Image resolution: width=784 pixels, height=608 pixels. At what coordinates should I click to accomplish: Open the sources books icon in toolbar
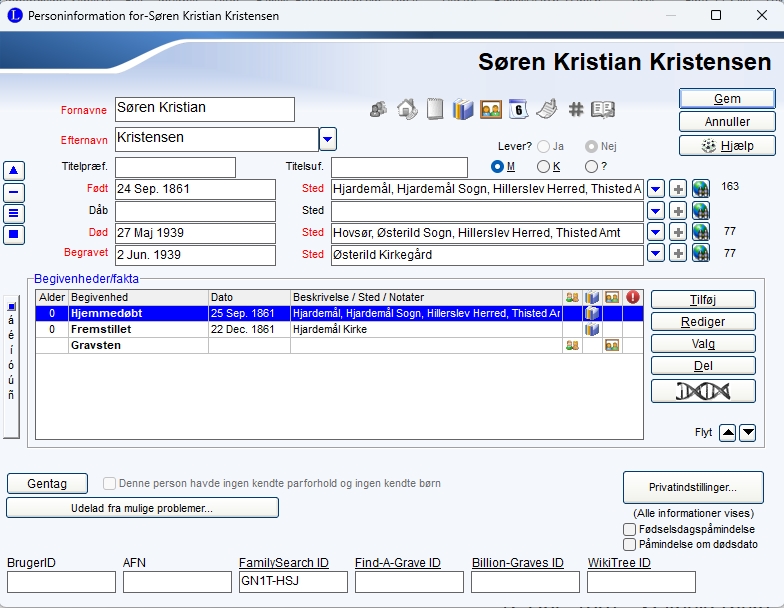462,109
